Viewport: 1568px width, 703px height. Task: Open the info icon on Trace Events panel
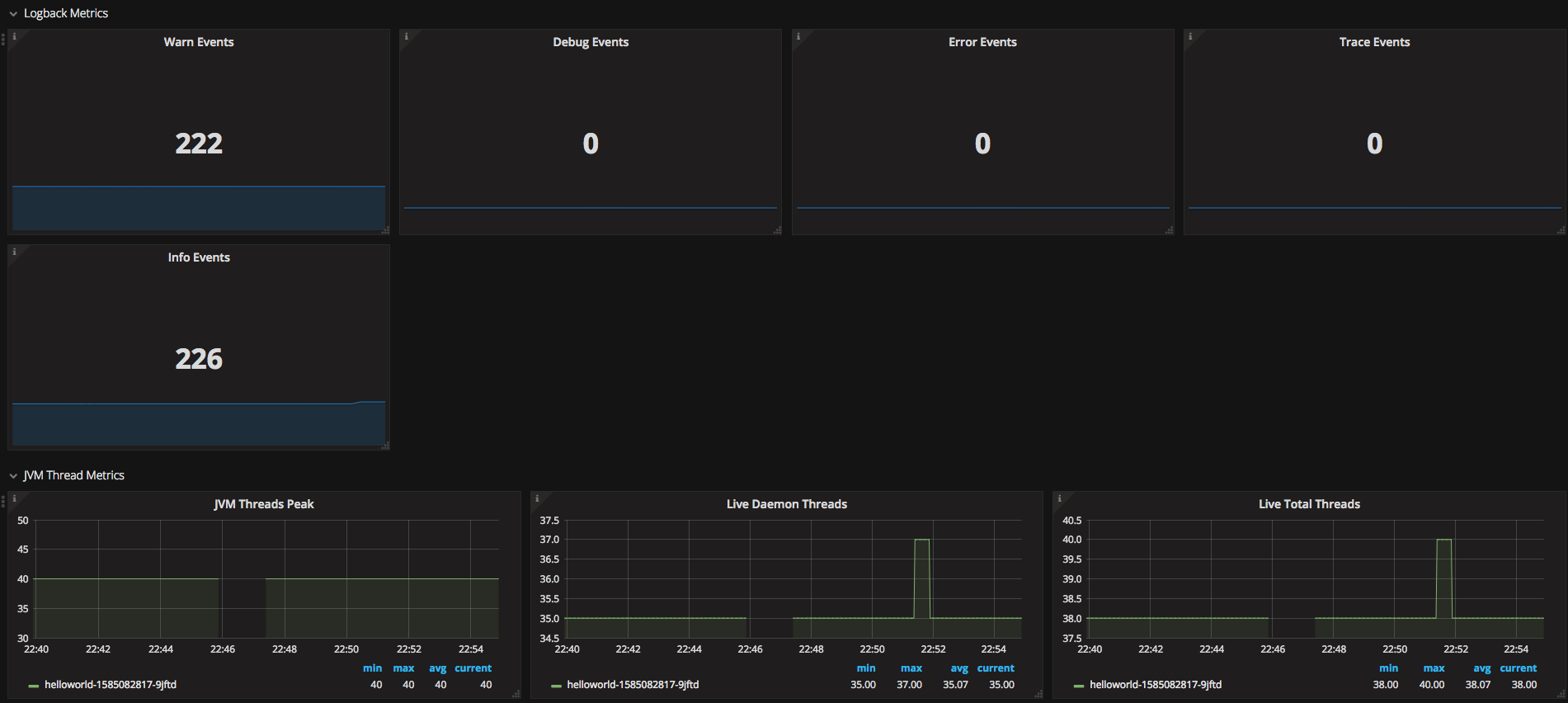click(x=1189, y=36)
